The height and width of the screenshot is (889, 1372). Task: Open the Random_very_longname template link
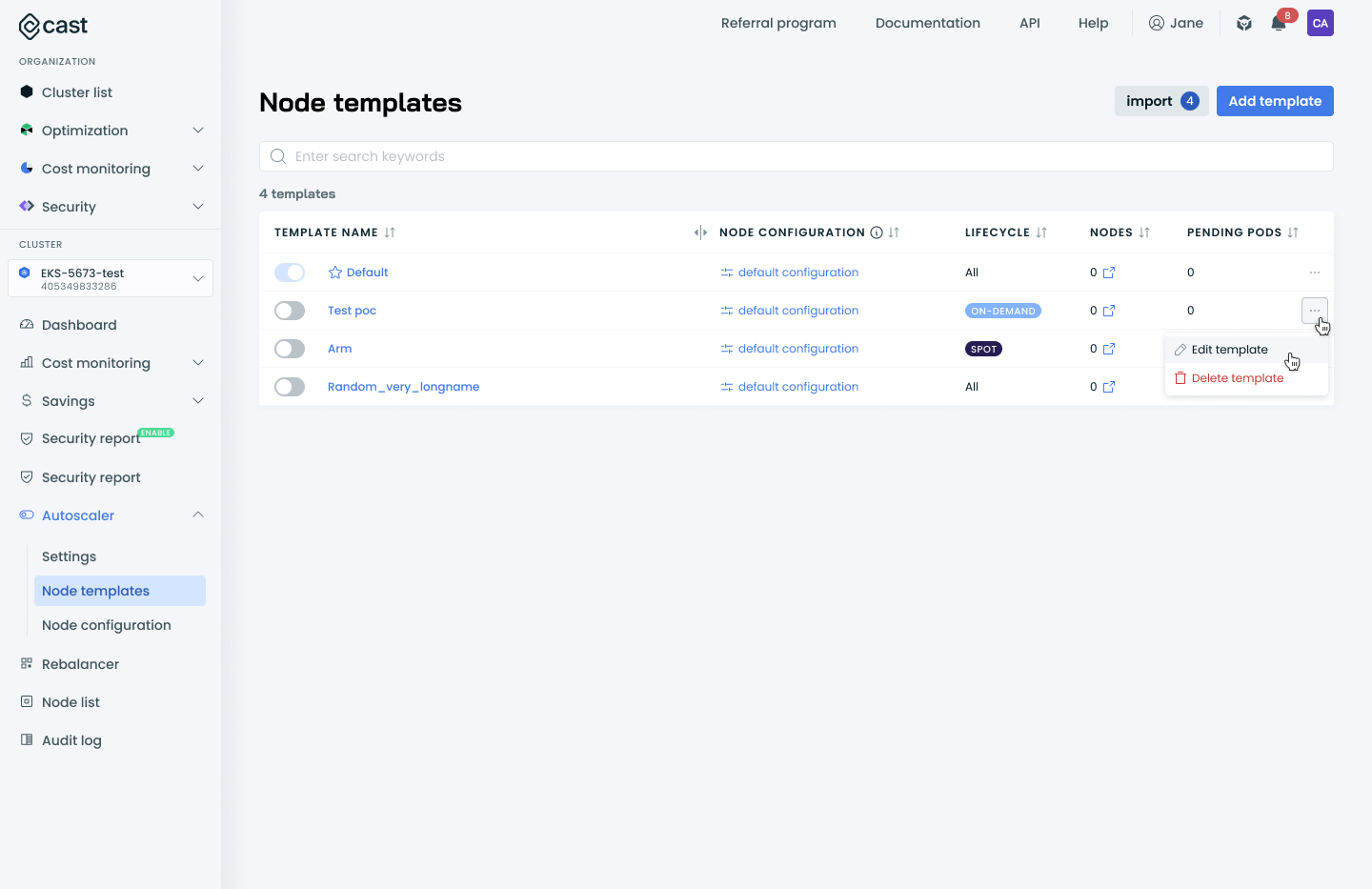pos(403,387)
